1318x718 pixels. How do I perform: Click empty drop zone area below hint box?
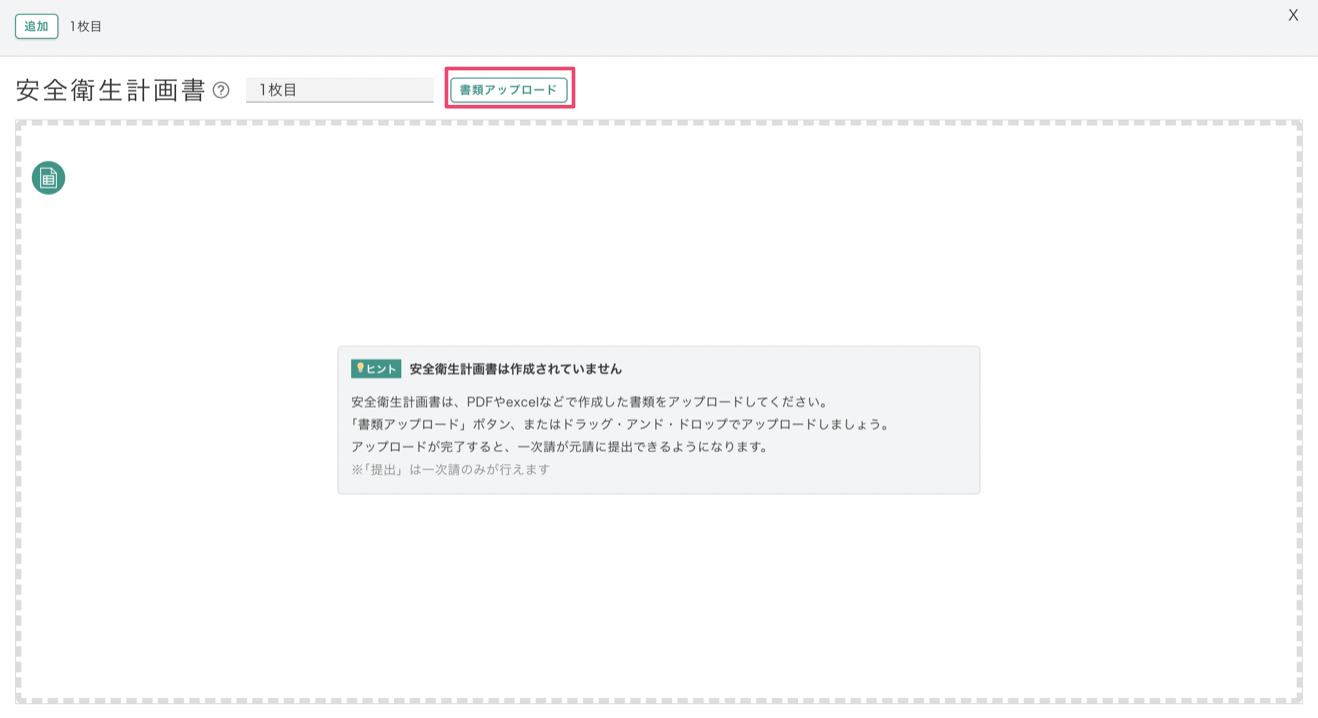(658, 600)
